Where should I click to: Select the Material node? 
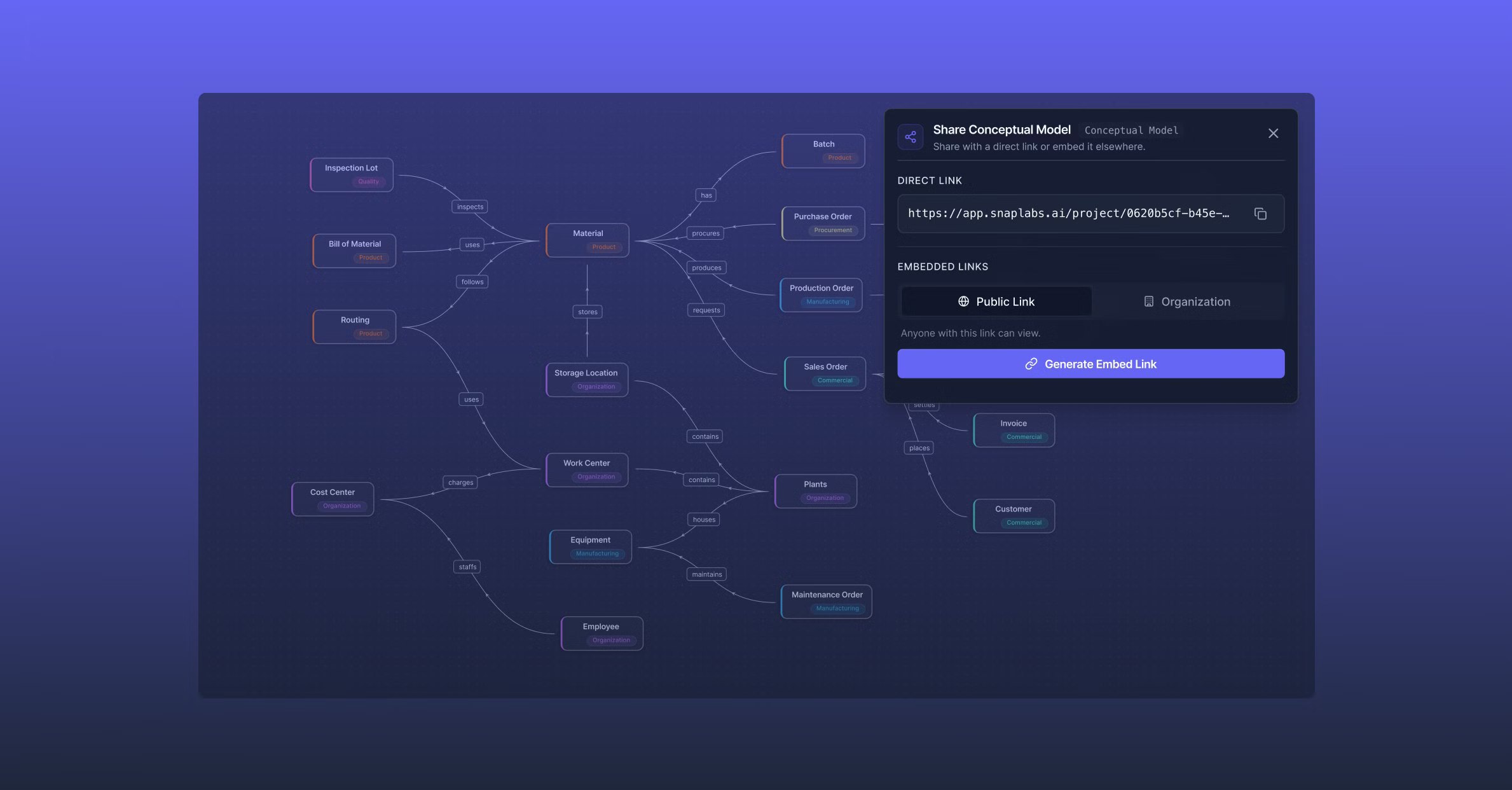point(588,240)
